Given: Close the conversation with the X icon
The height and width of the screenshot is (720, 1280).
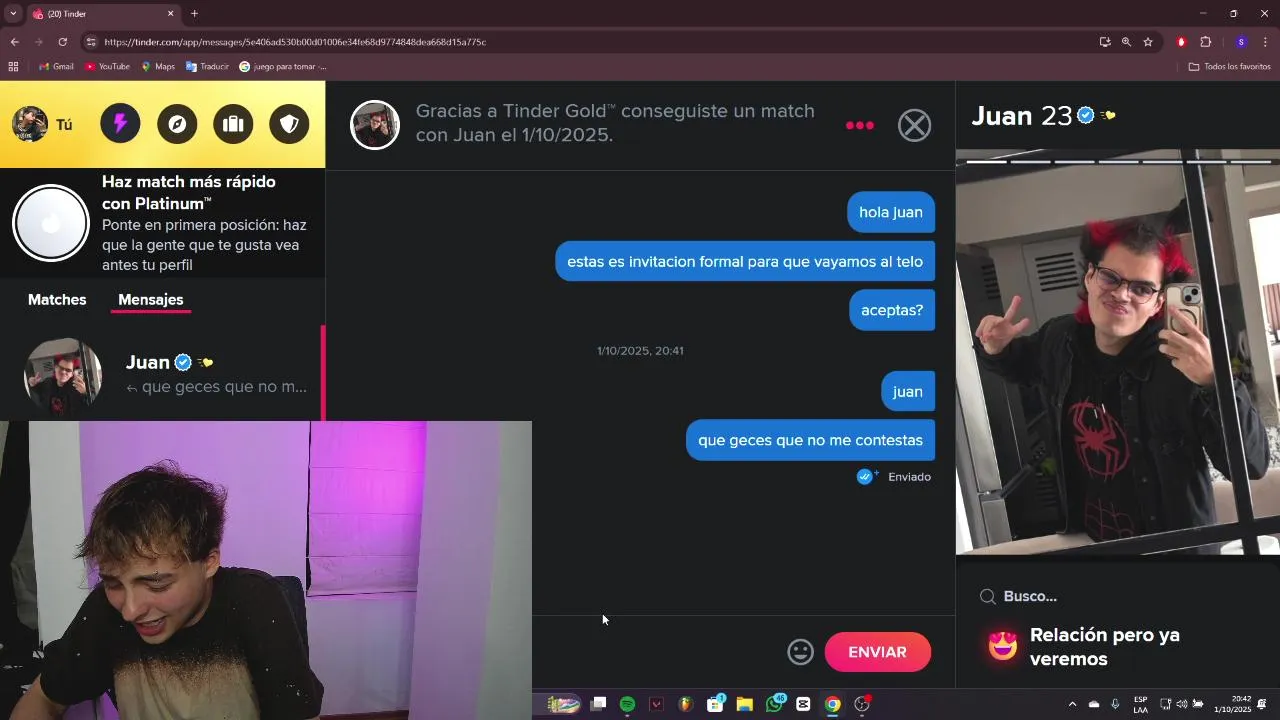Looking at the screenshot, I should pyautogui.click(x=914, y=125).
